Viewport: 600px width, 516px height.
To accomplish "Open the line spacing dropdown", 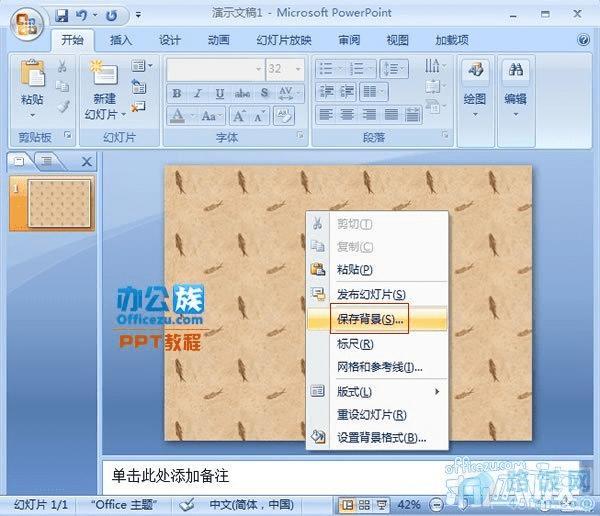I will [394, 69].
